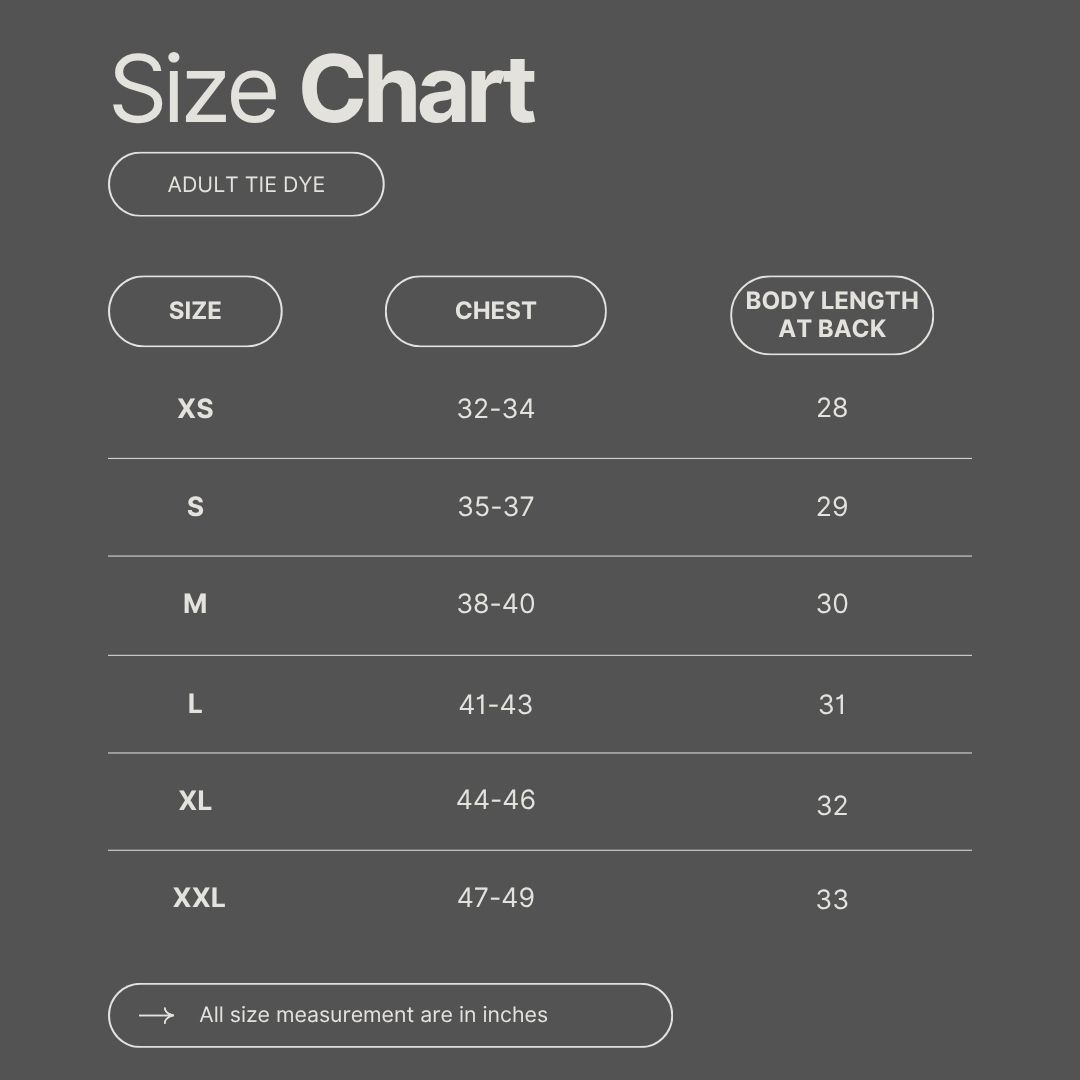Viewport: 1080px width, 1080px height.
Task: Click the "All size measurement are in inches" note
Action: point(373,1015)
